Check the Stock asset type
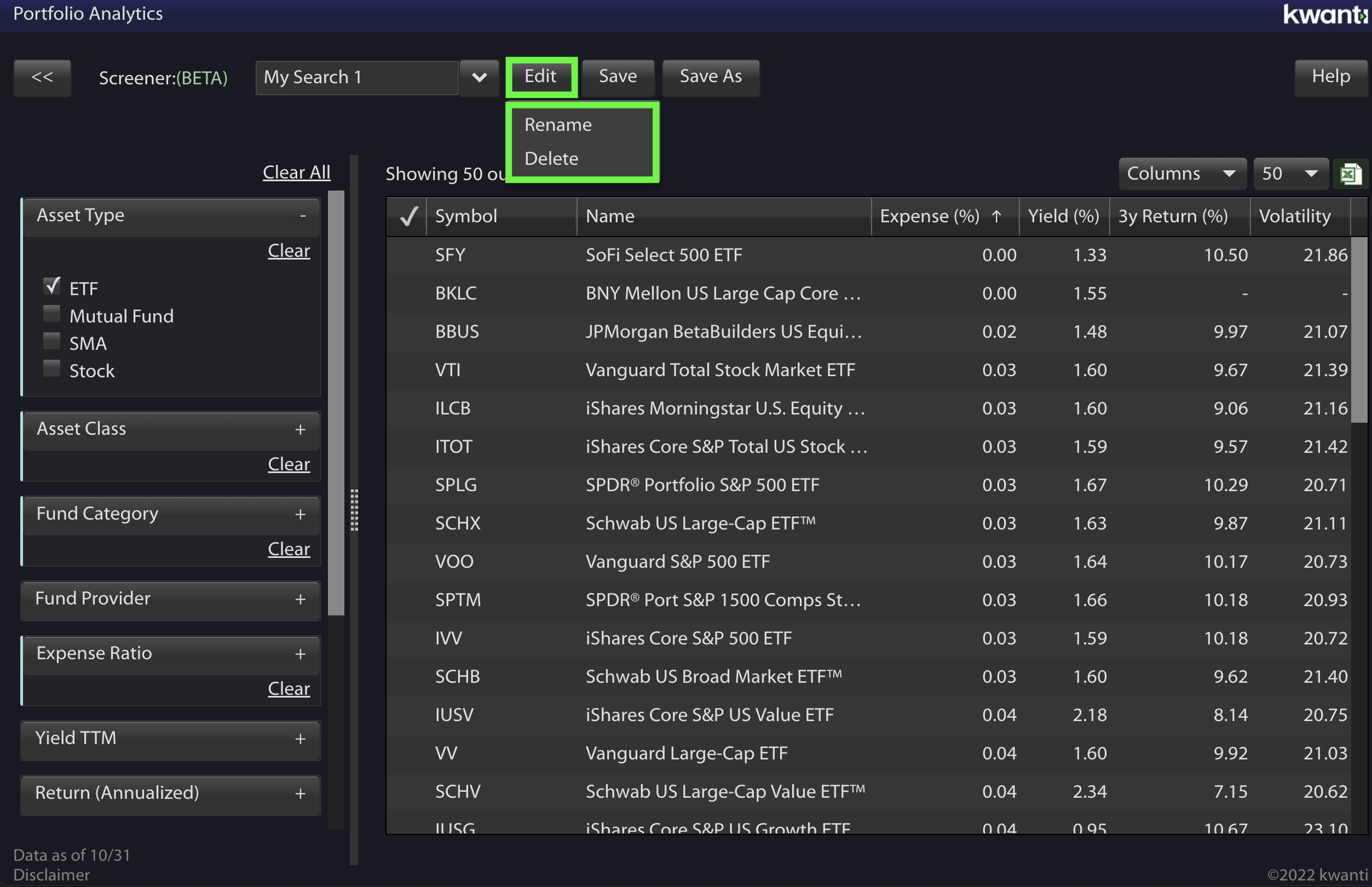This screenshot has width=1372, height=887. [52, 368]
